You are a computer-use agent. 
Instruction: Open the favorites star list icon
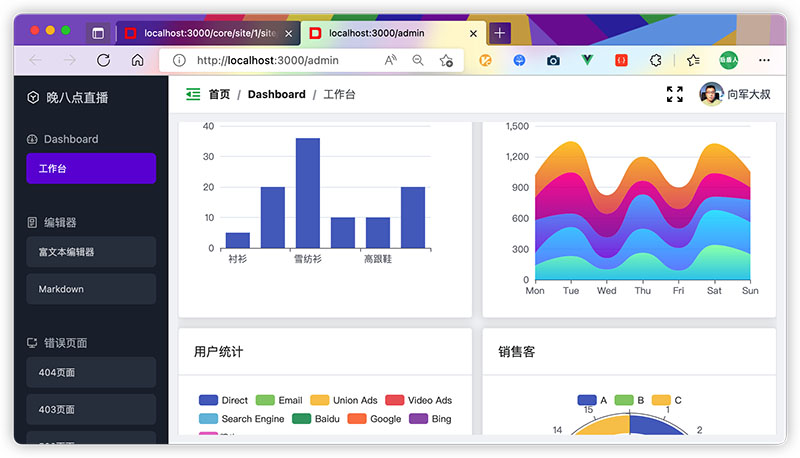coord(693,61)
